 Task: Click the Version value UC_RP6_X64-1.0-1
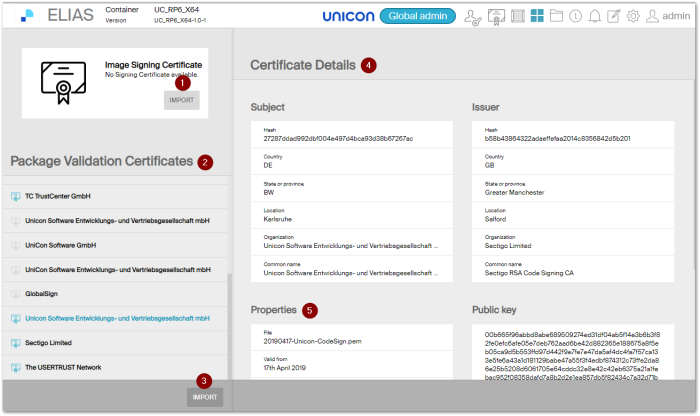180,21
